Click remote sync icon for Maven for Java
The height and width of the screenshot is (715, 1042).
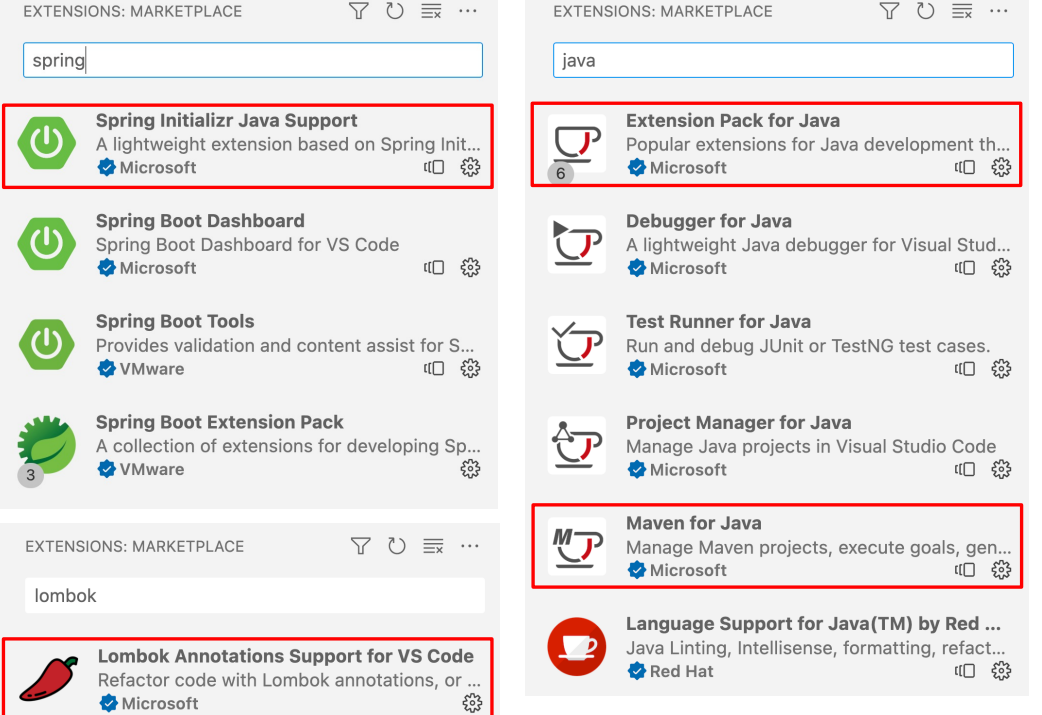coord(965,570)
